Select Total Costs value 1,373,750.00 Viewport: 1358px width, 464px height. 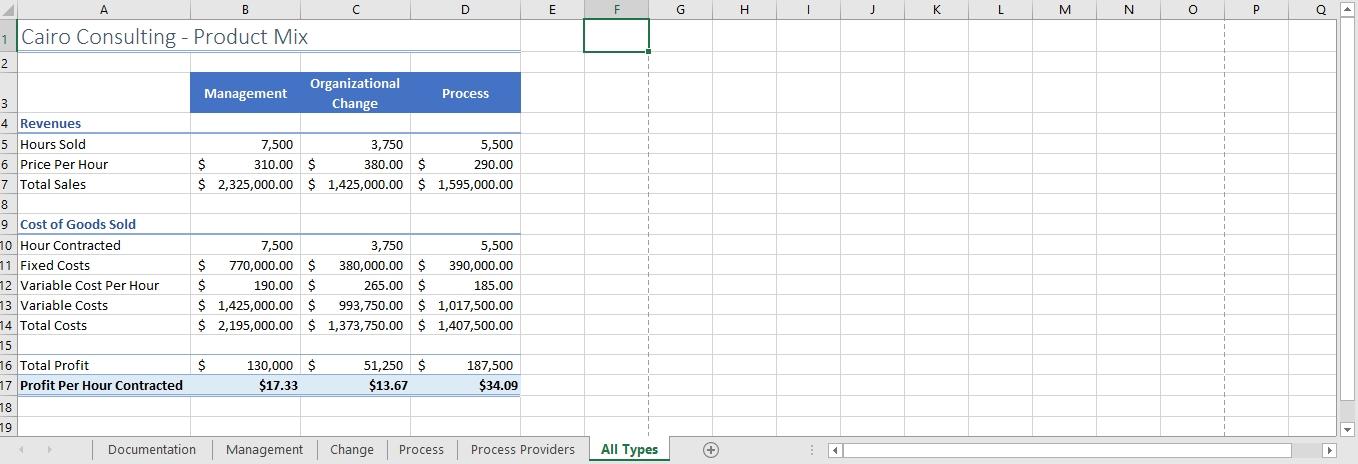355,325
